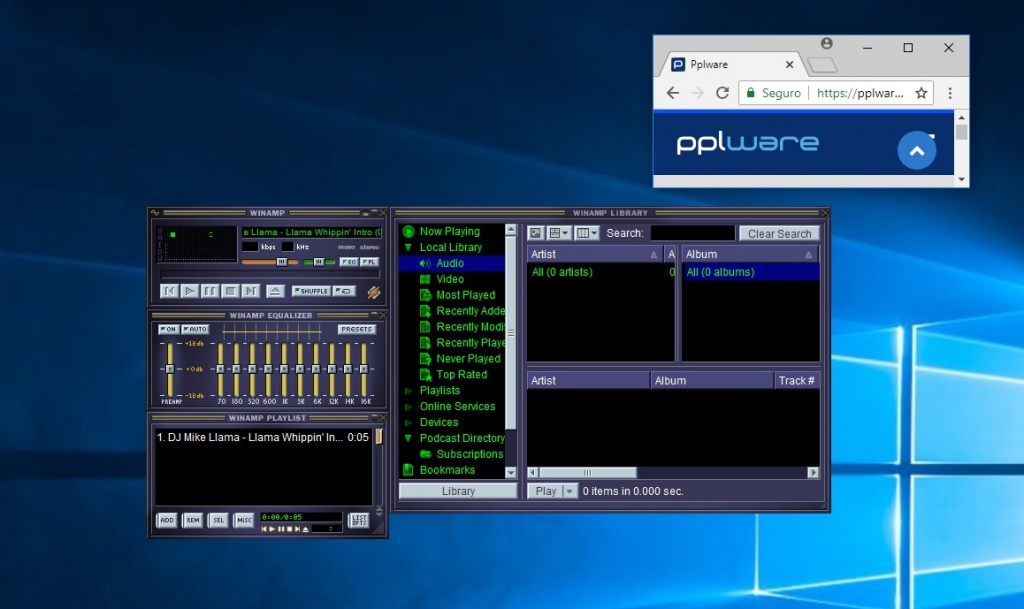Select Audio under Local Library

[451, 262]
